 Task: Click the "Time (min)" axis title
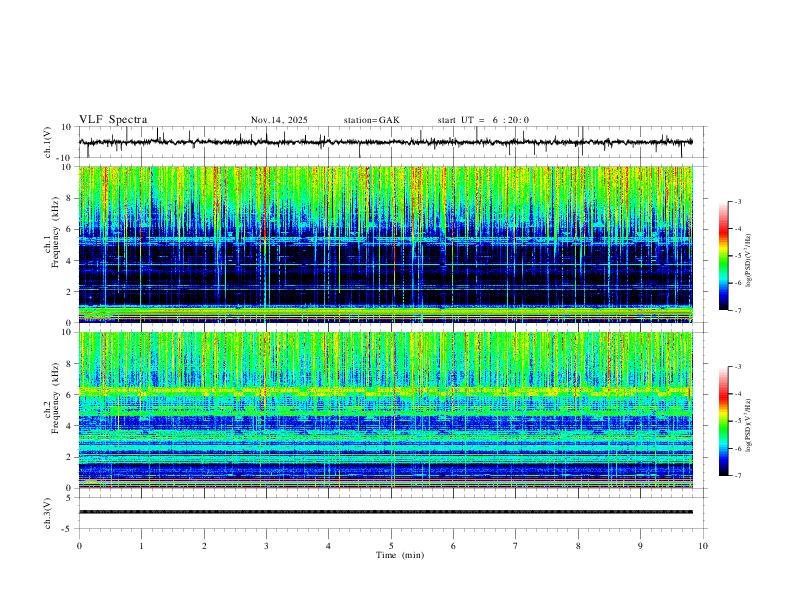(x=400, y=555)
